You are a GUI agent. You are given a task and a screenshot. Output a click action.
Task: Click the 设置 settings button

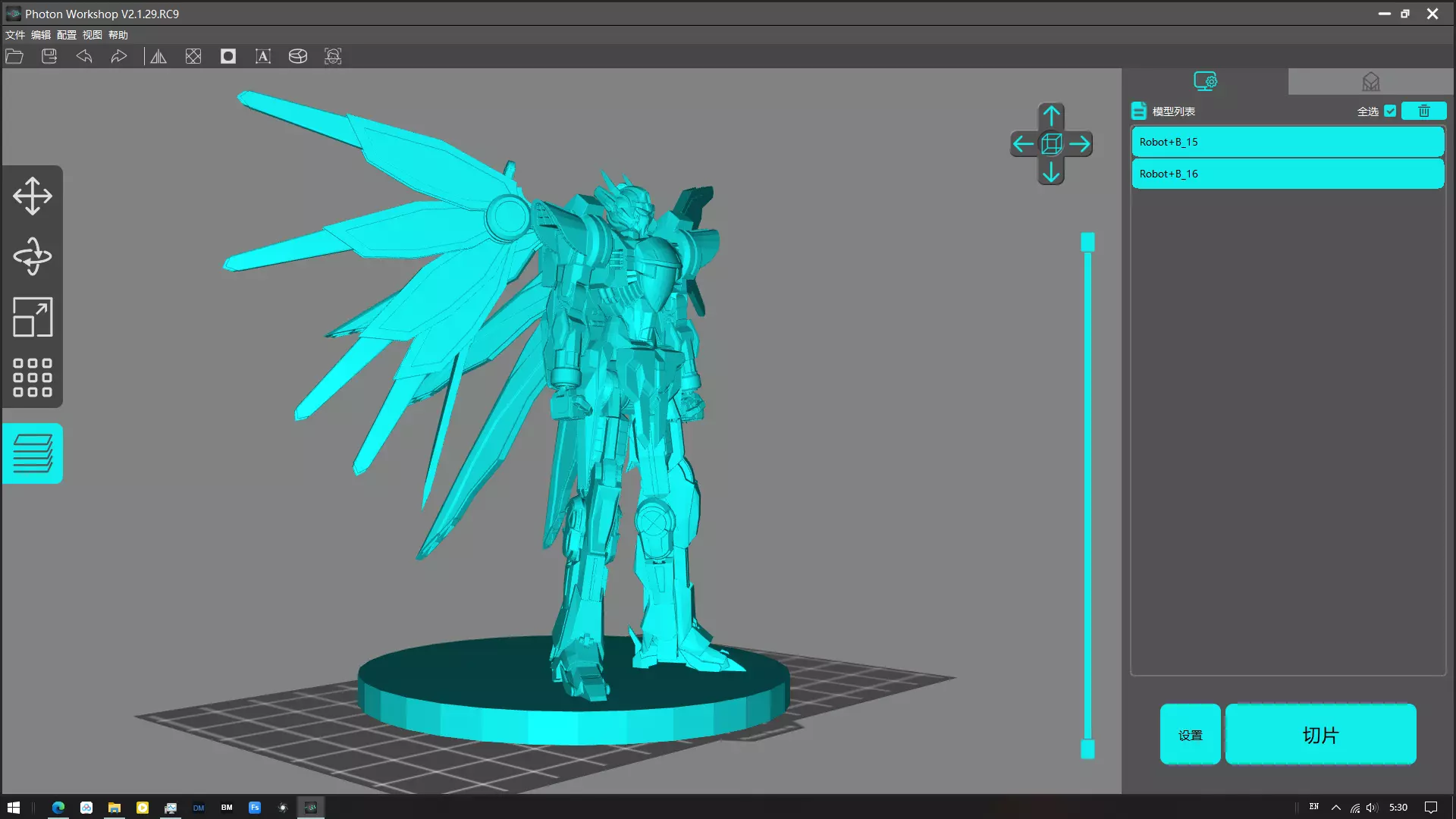(1190, 734)
